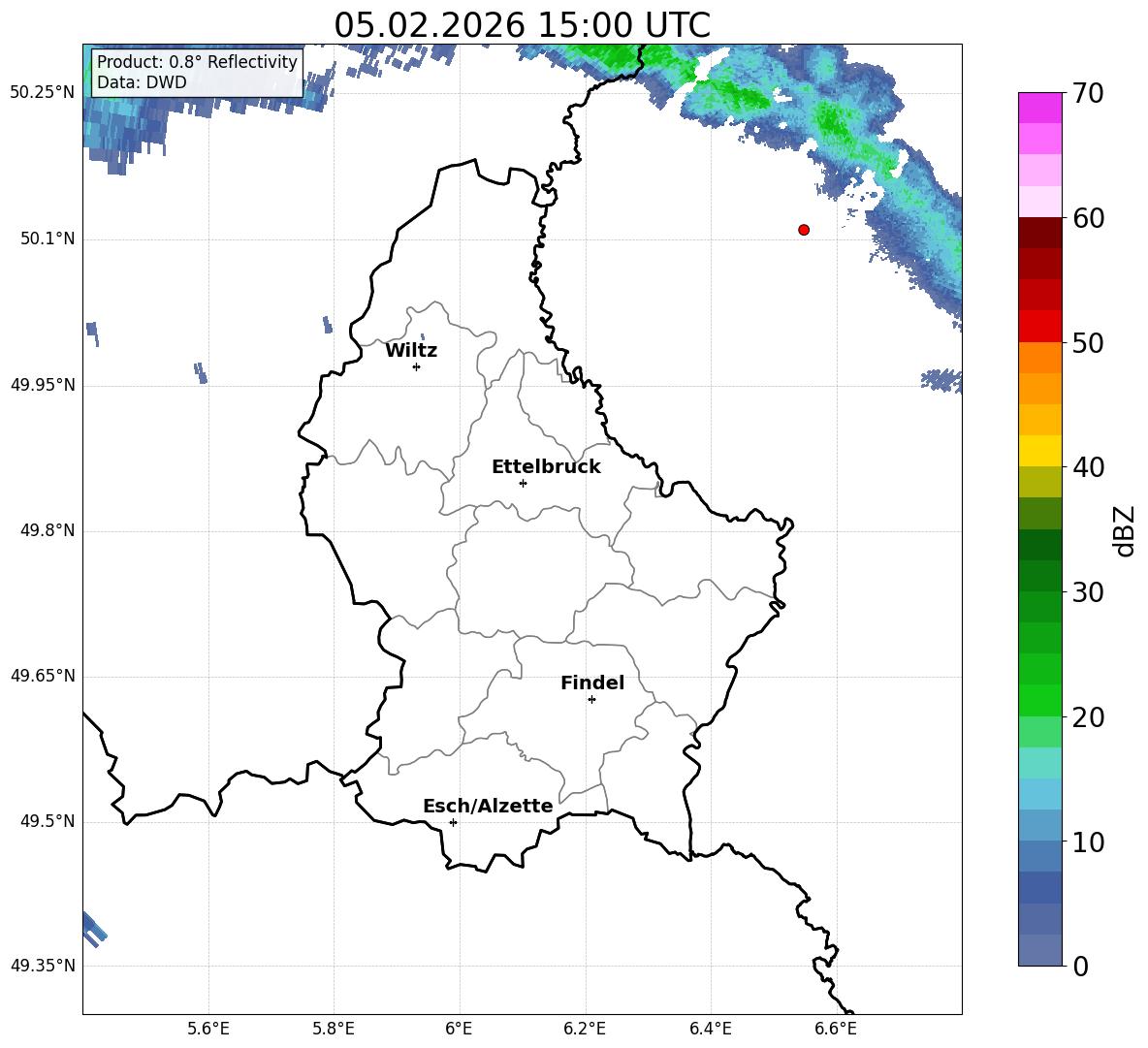Click the colorbar tick label 70

click(1087, 94)
